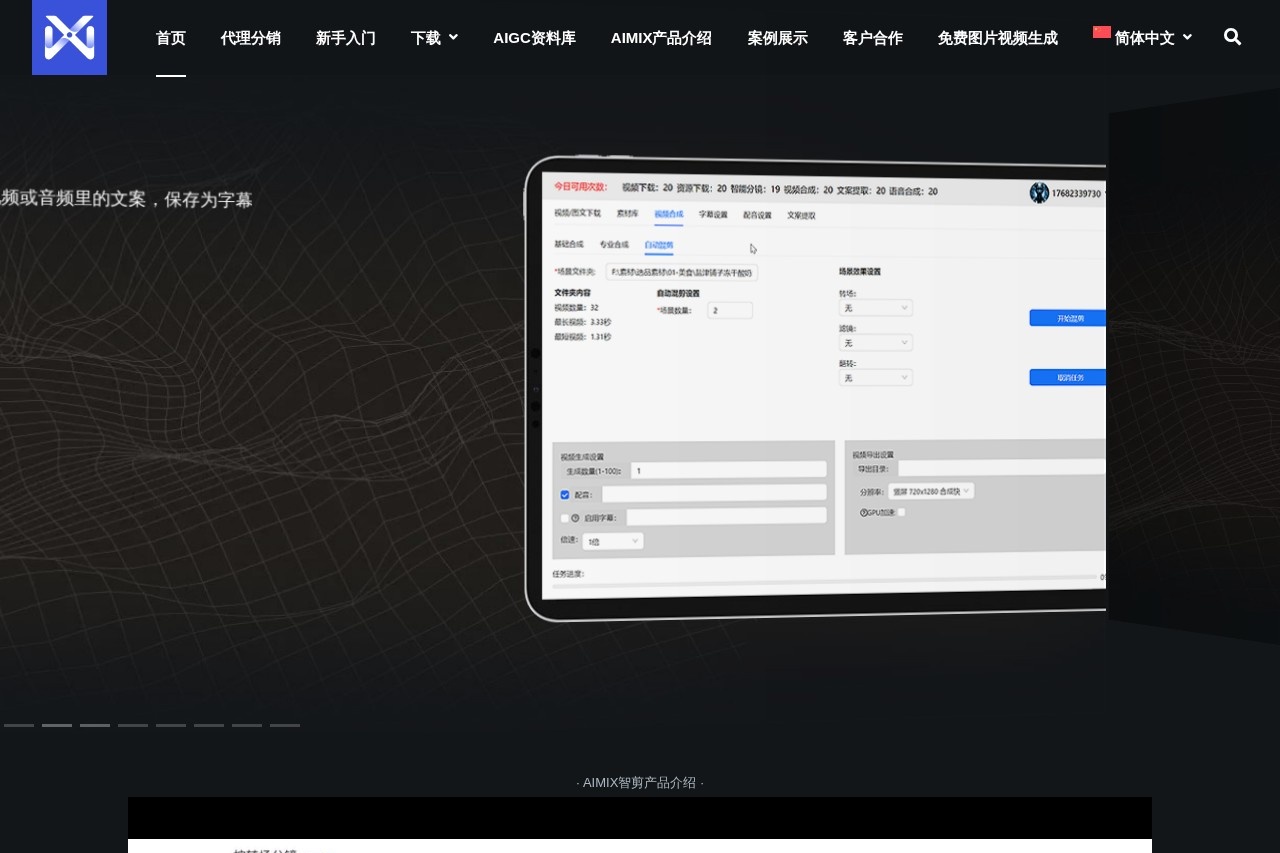
Task: Expand the 下载 navigation menu
Action: point(434,38)
